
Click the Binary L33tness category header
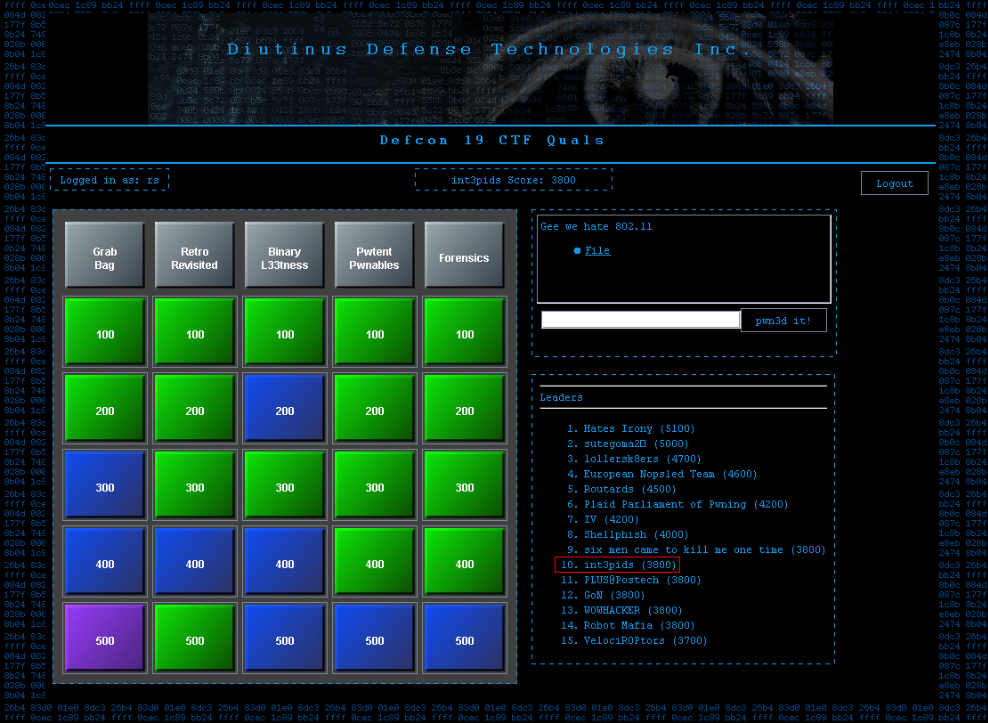285,255
